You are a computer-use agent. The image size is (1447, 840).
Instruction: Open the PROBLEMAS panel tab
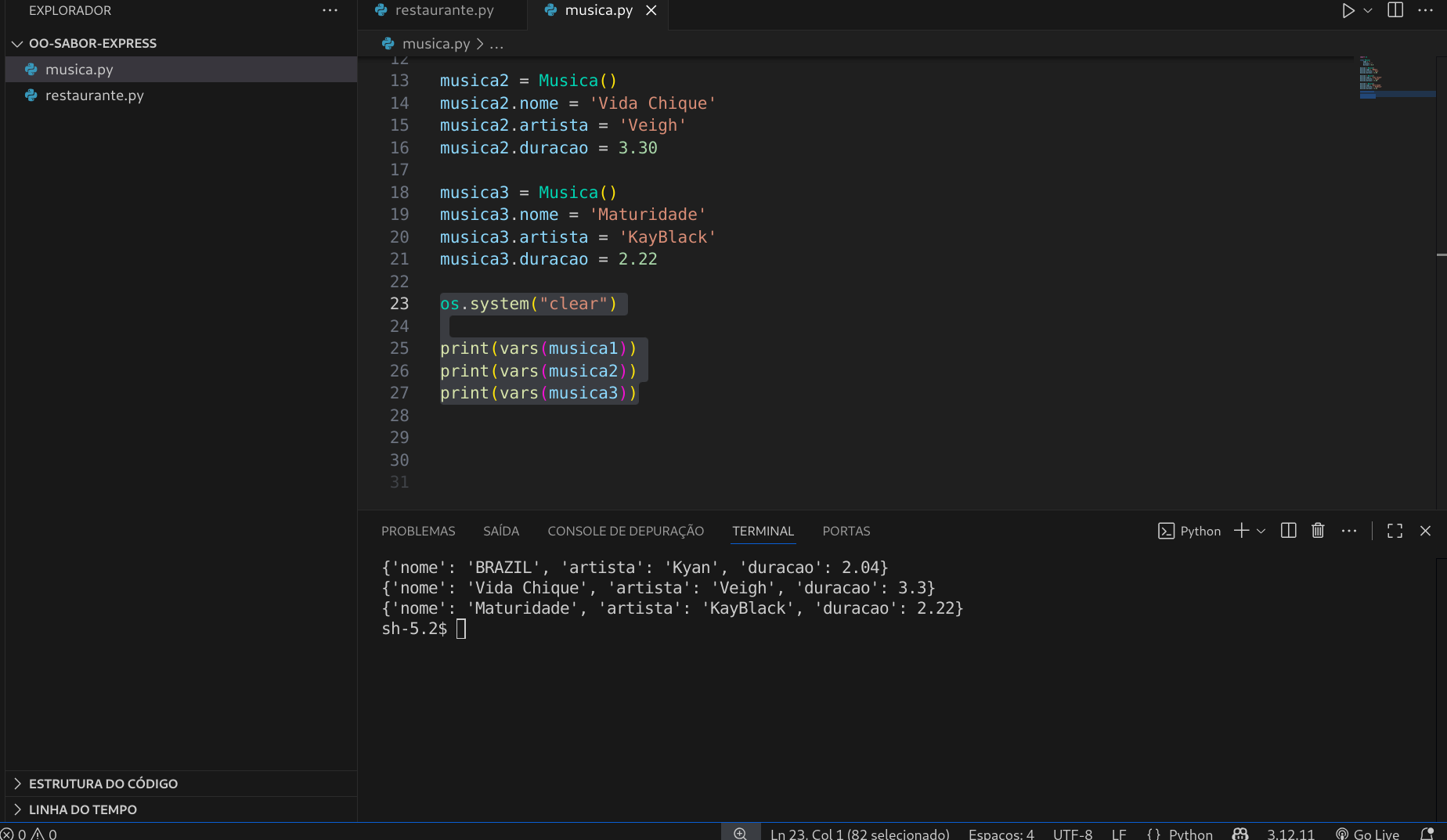tap(418, 531)
